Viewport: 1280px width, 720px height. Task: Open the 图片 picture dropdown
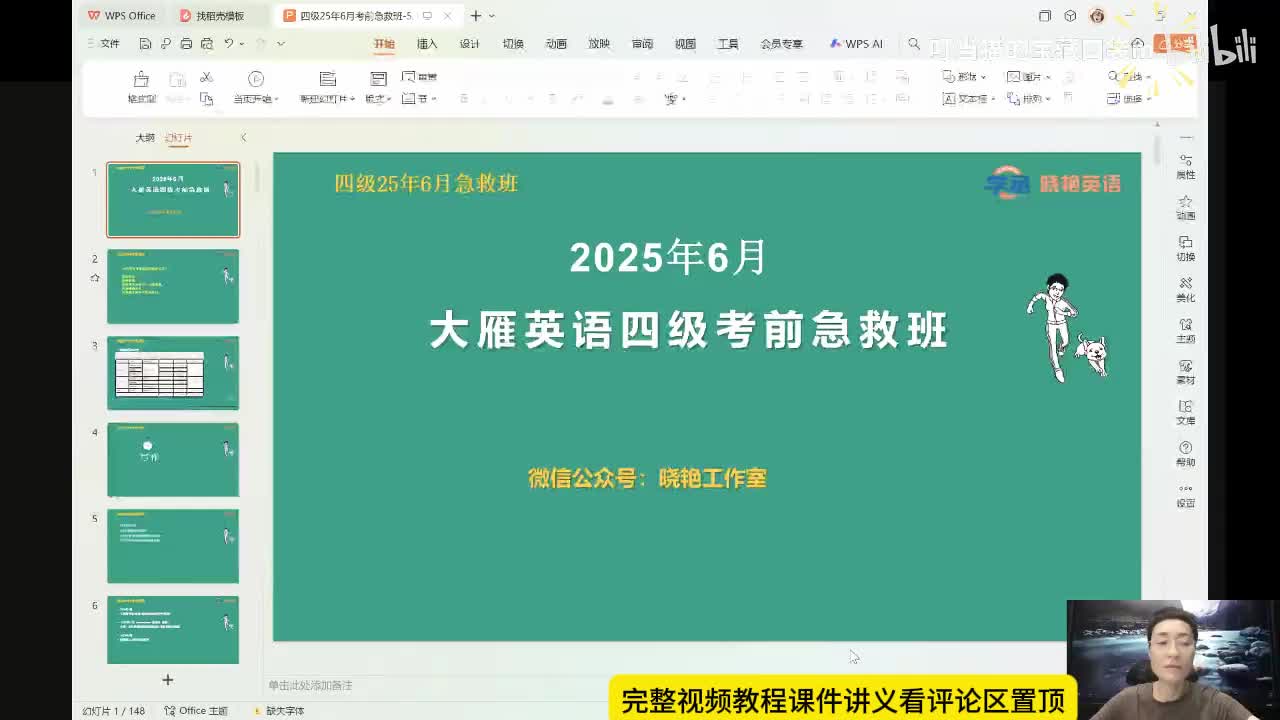tap(1028, 77)
